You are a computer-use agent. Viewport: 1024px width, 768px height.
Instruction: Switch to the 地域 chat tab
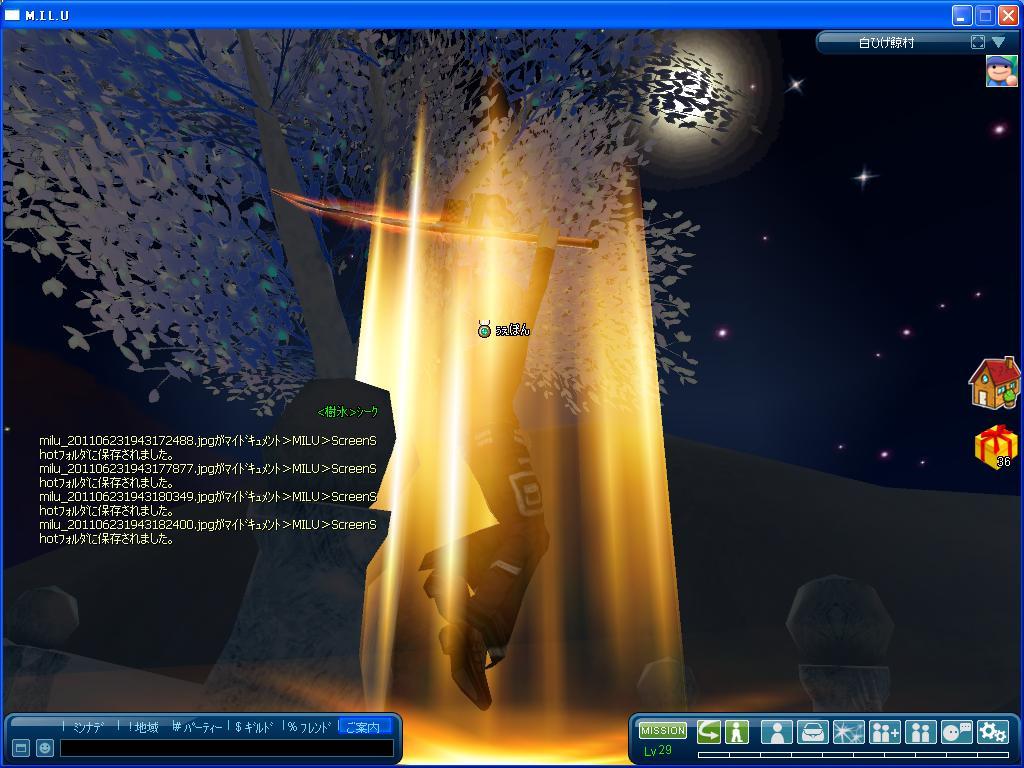point(143,727)
